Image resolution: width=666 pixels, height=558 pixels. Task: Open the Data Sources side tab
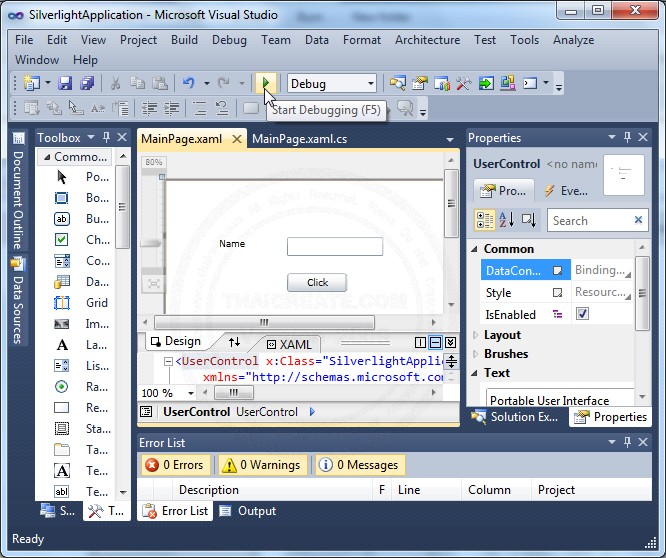coord(18,301)
